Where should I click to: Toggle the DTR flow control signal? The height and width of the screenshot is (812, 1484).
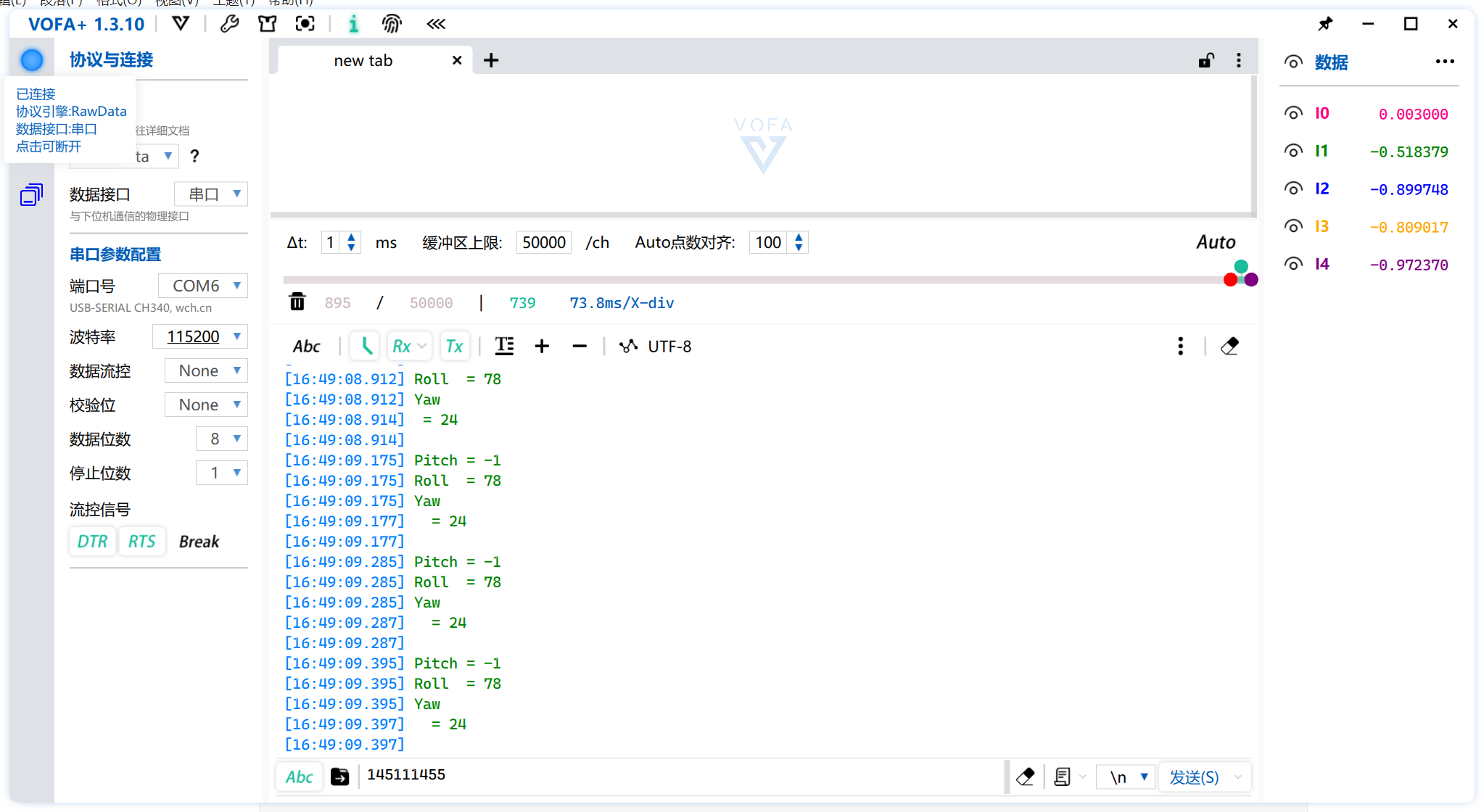click(x=92, y=542)
